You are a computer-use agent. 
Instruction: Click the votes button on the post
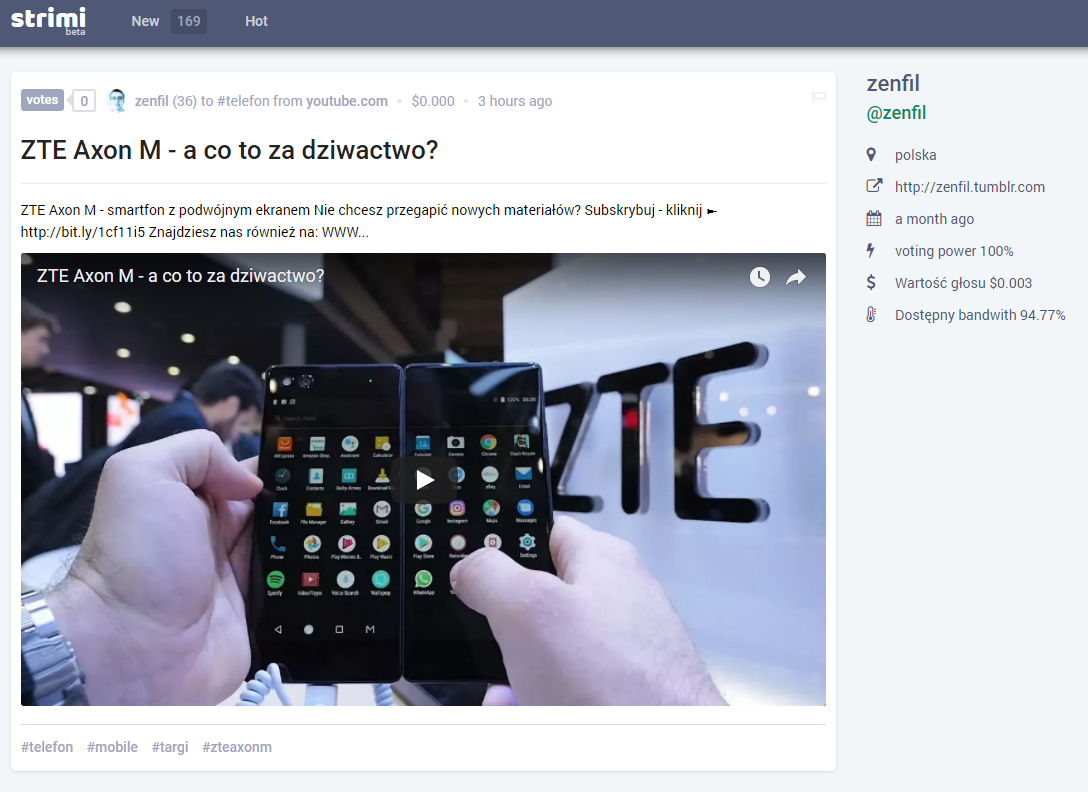[42, 100]
